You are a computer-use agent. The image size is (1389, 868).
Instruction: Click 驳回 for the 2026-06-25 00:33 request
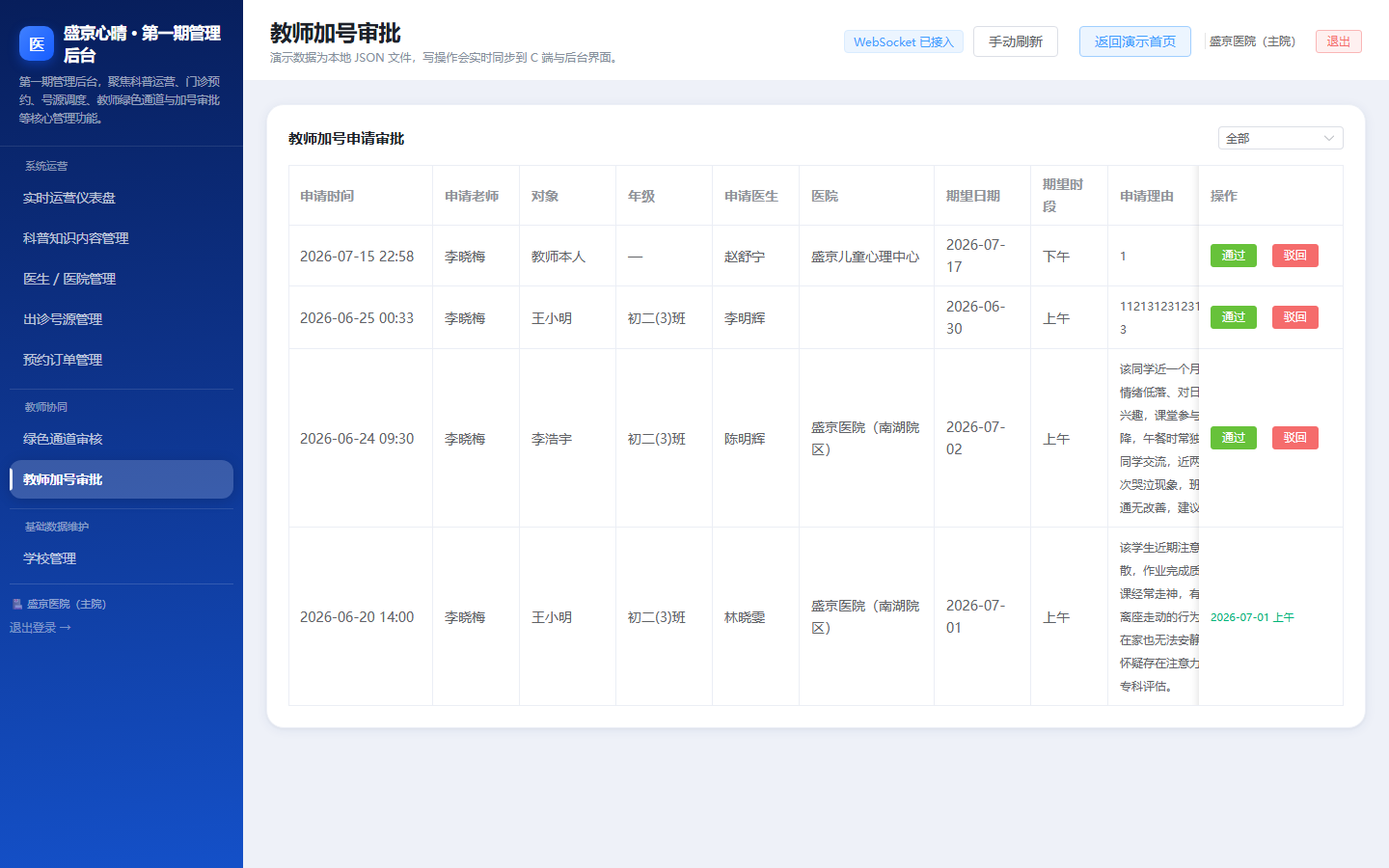(1295, 317)
